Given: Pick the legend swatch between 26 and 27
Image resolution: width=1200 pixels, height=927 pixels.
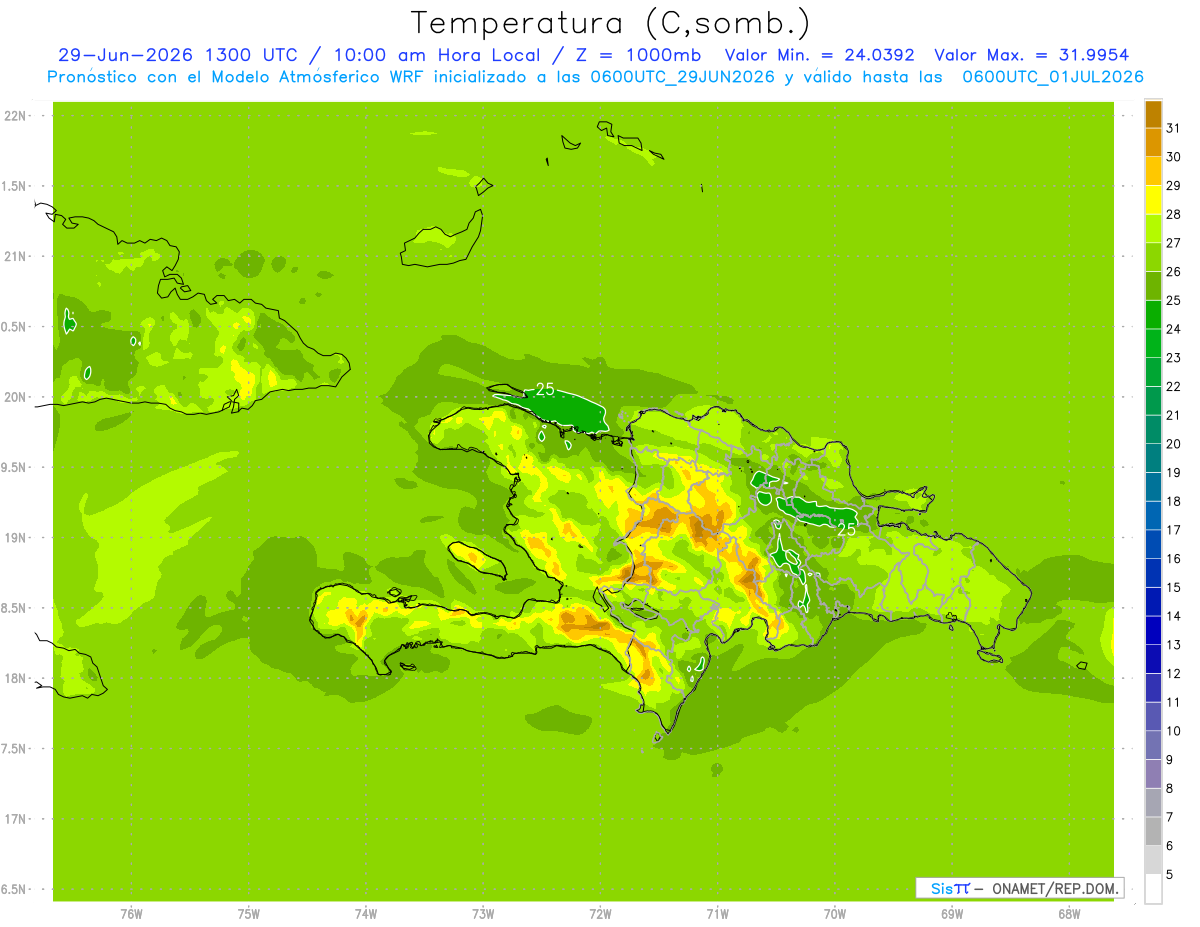Looking at the screenshot, I should [1153, 257].
